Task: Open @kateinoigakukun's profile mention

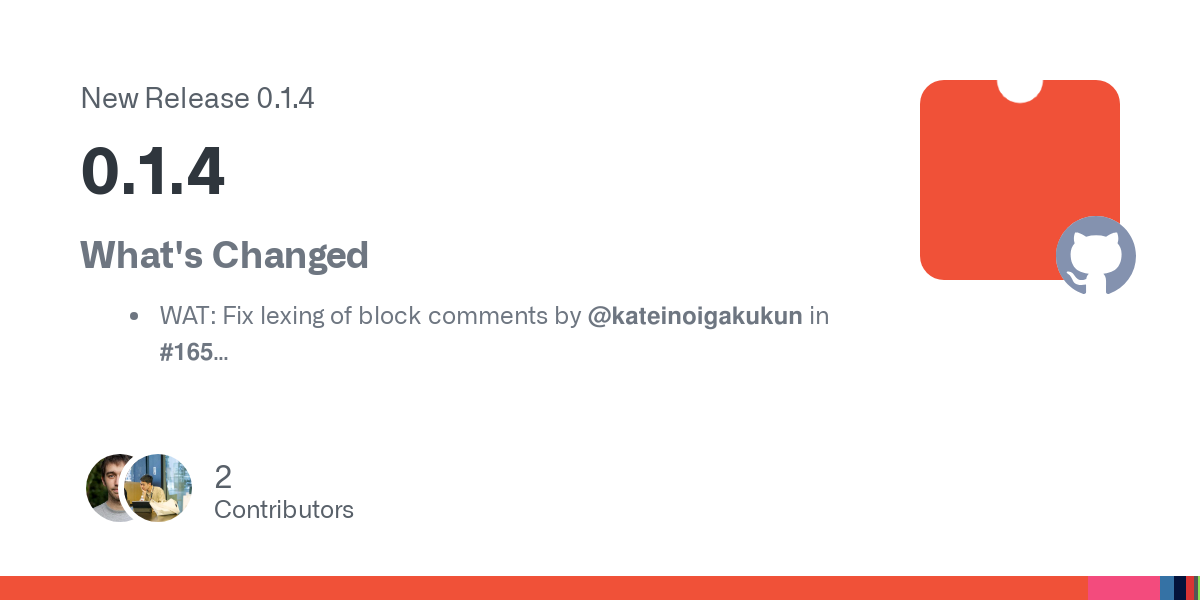Action: click(x=695, y=316)
